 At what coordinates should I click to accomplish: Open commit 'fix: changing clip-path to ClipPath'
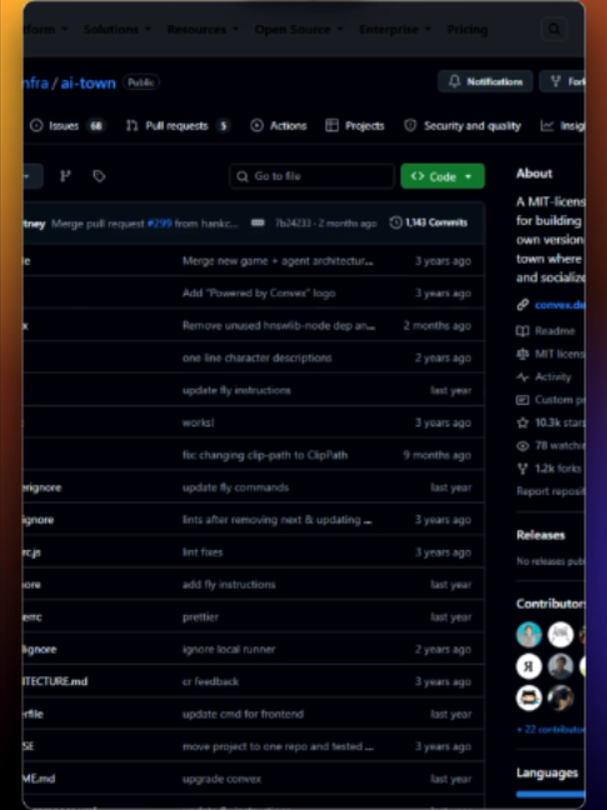(x=264, y=455)
